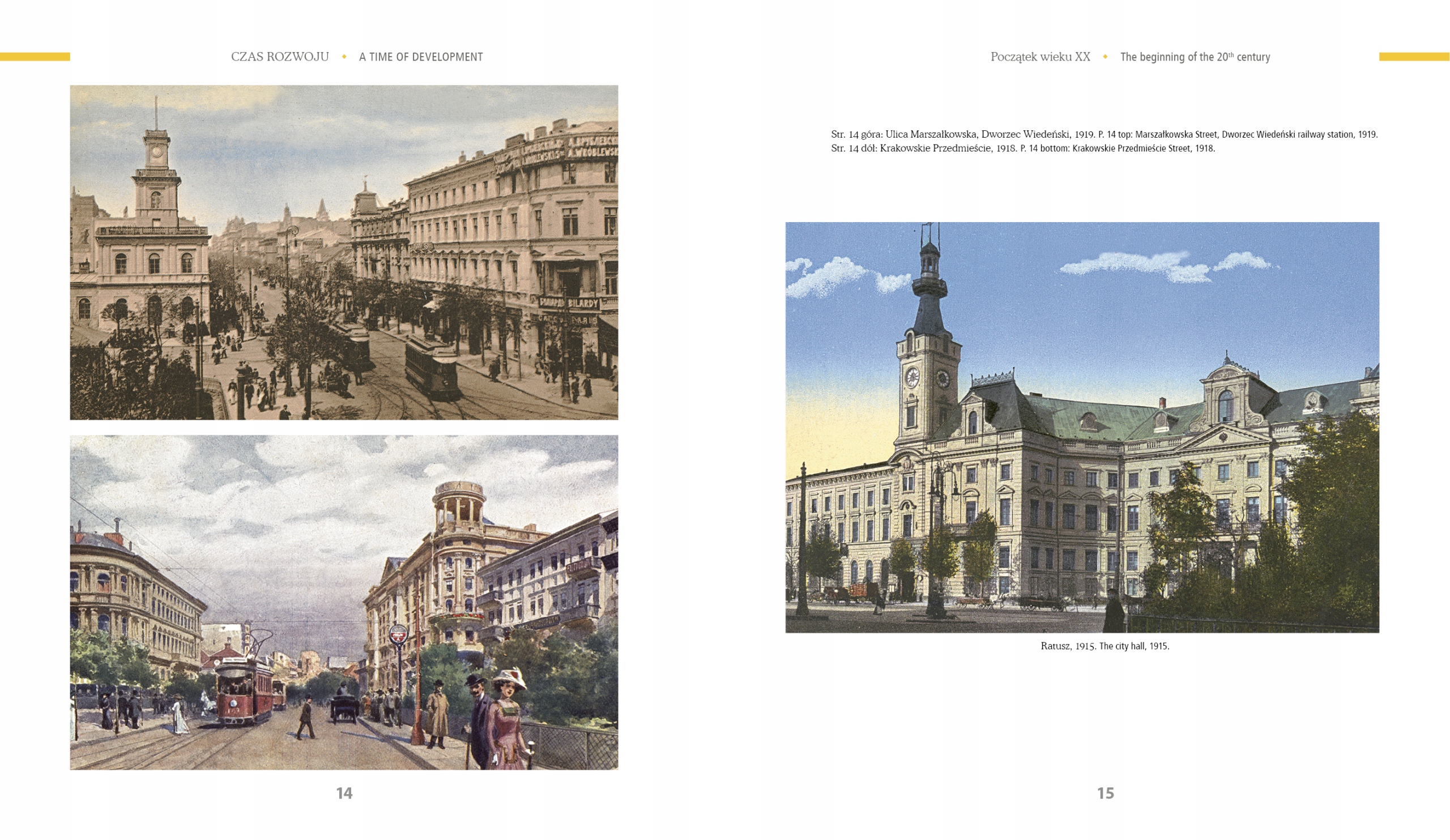Viewport: 1450px width, 840px height.
Task: Click the Początek wieku XX header
Action: (1040, 57)
